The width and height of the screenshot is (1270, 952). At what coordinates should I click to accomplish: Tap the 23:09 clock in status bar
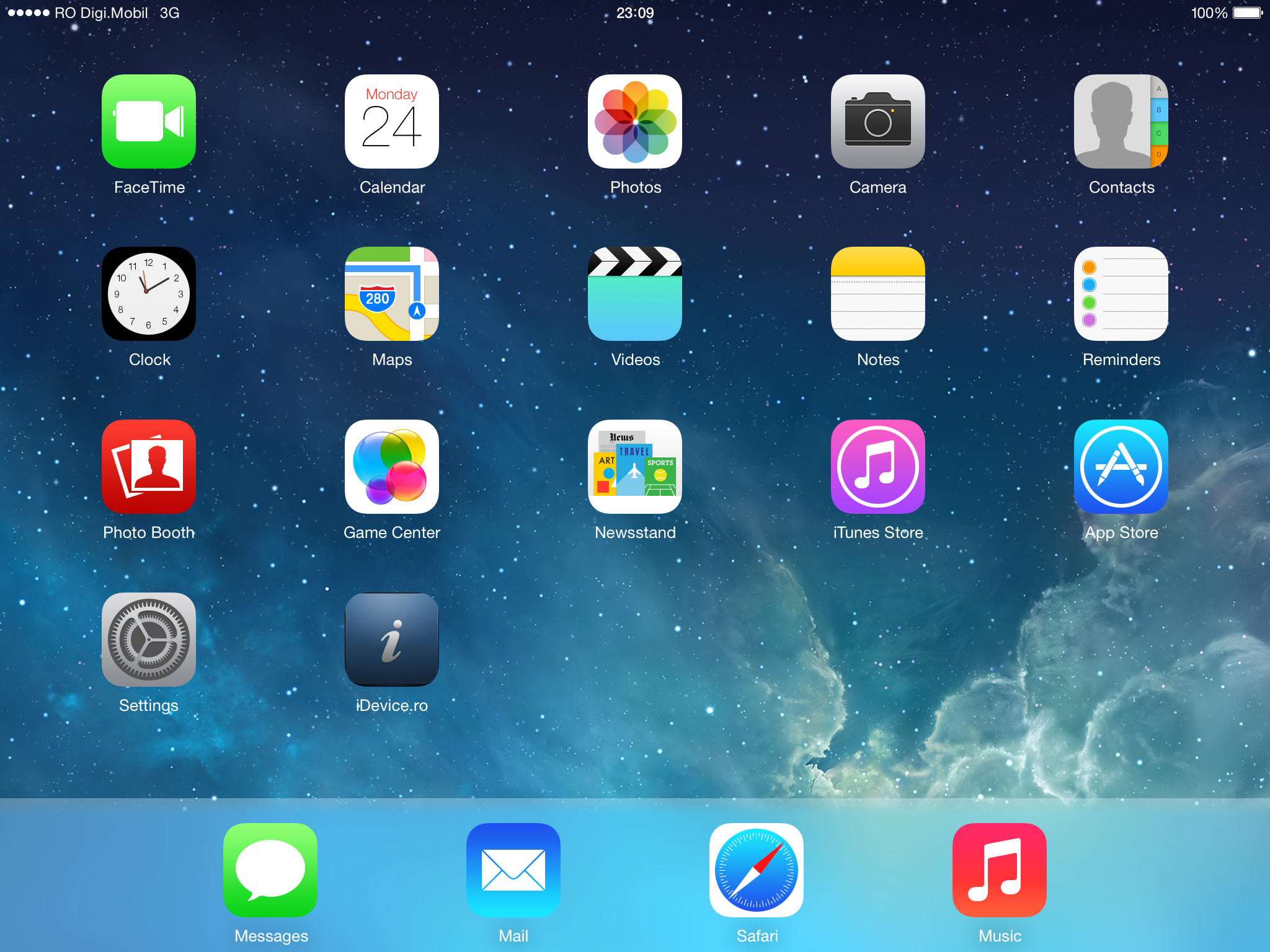[x=635, y=13]
